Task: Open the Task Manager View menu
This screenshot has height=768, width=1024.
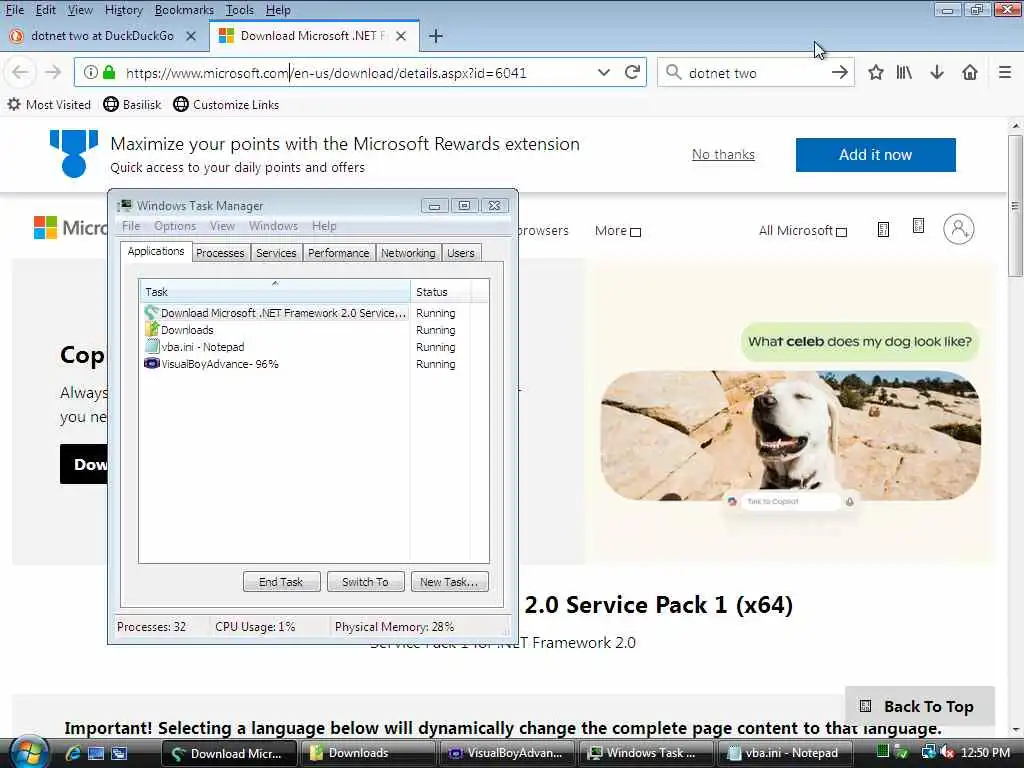Action: pyautogui.click(x=222, y=226)
